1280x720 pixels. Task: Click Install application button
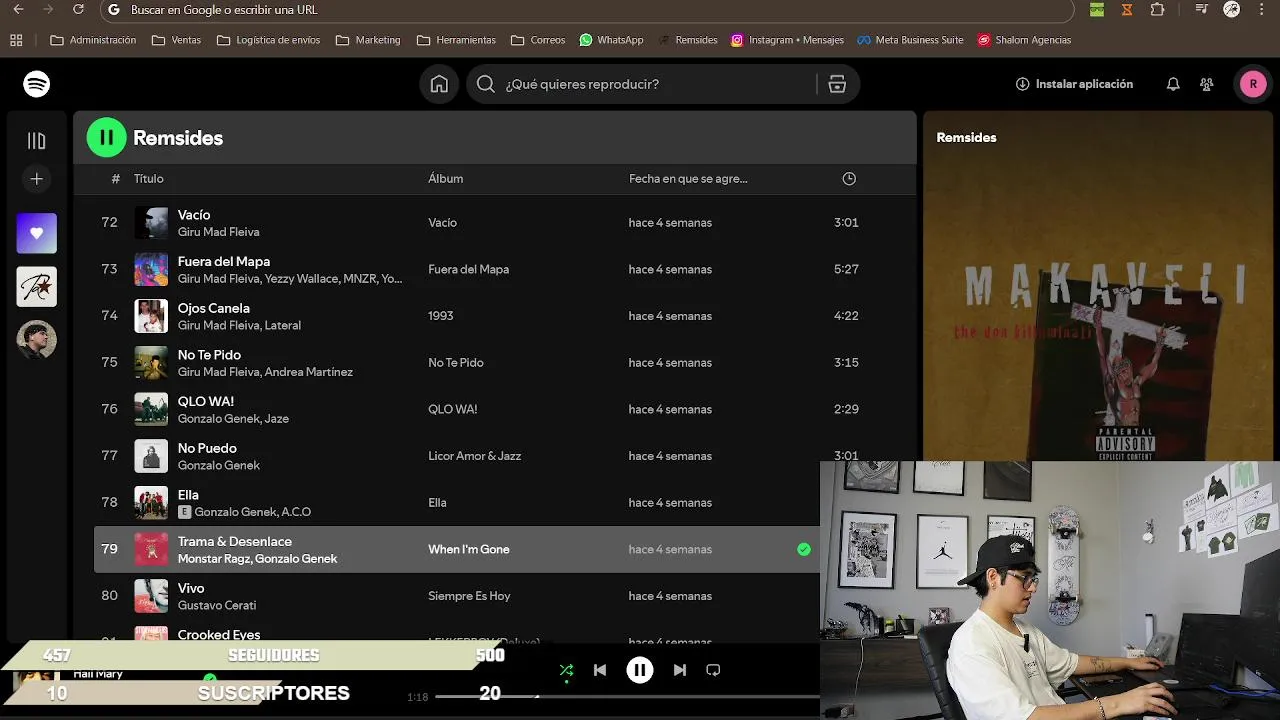click(x=1074, y=84)
